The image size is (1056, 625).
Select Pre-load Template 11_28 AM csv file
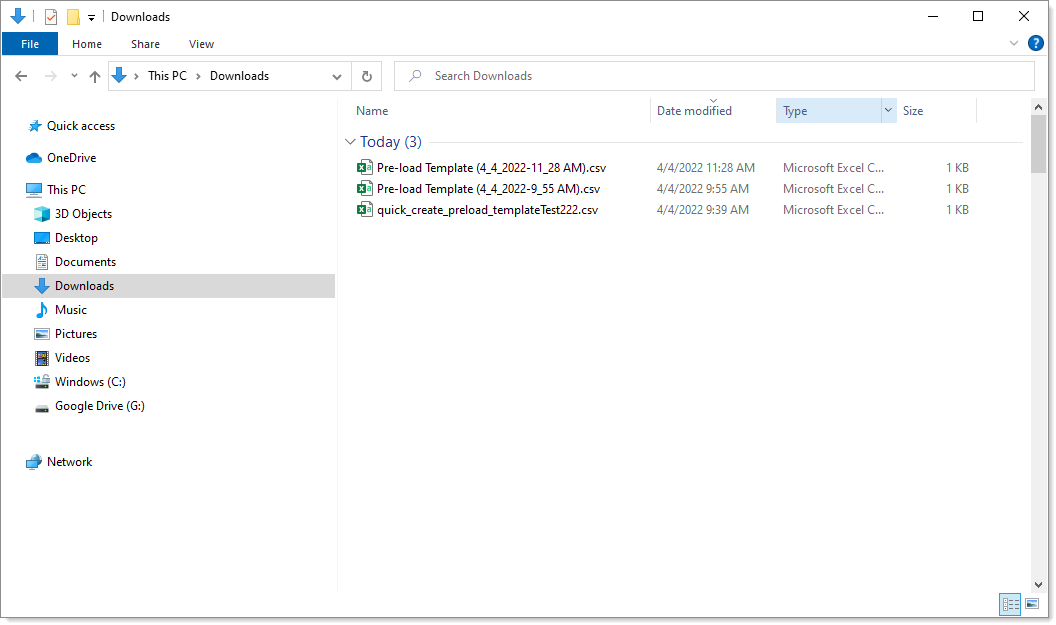click(x=491, y=168)
